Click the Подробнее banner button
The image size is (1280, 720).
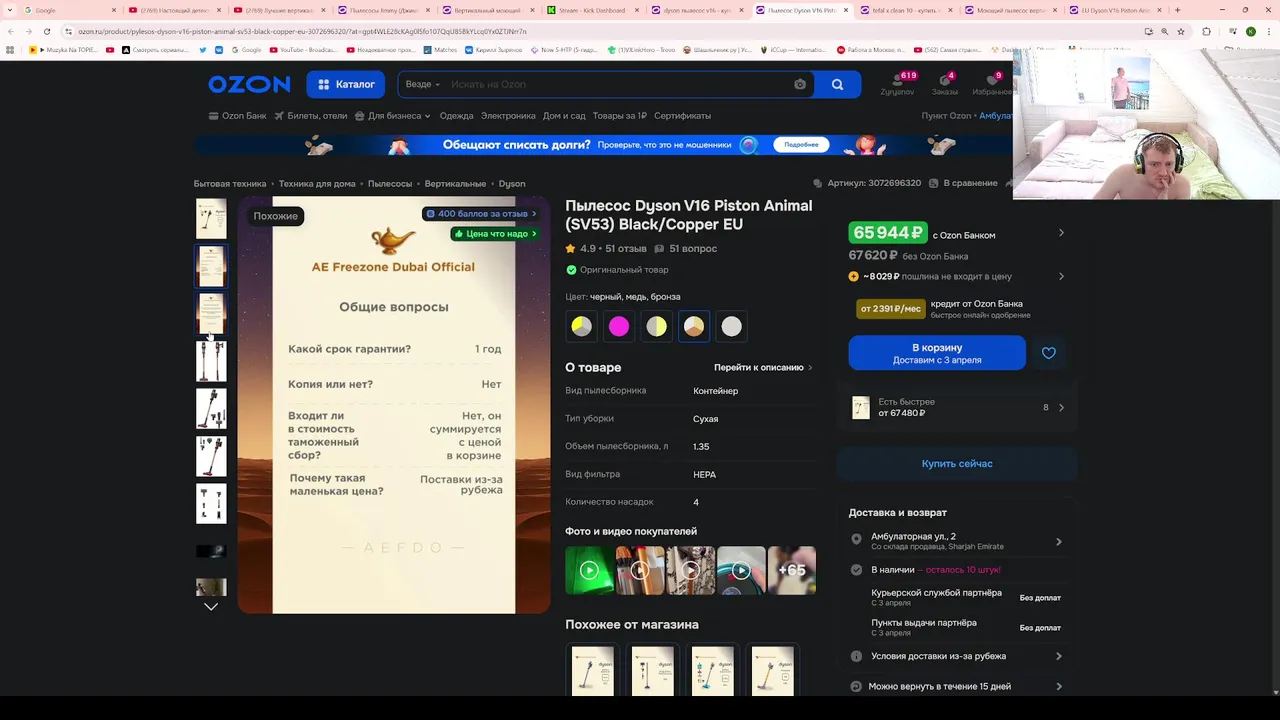[x=801, y=145]
